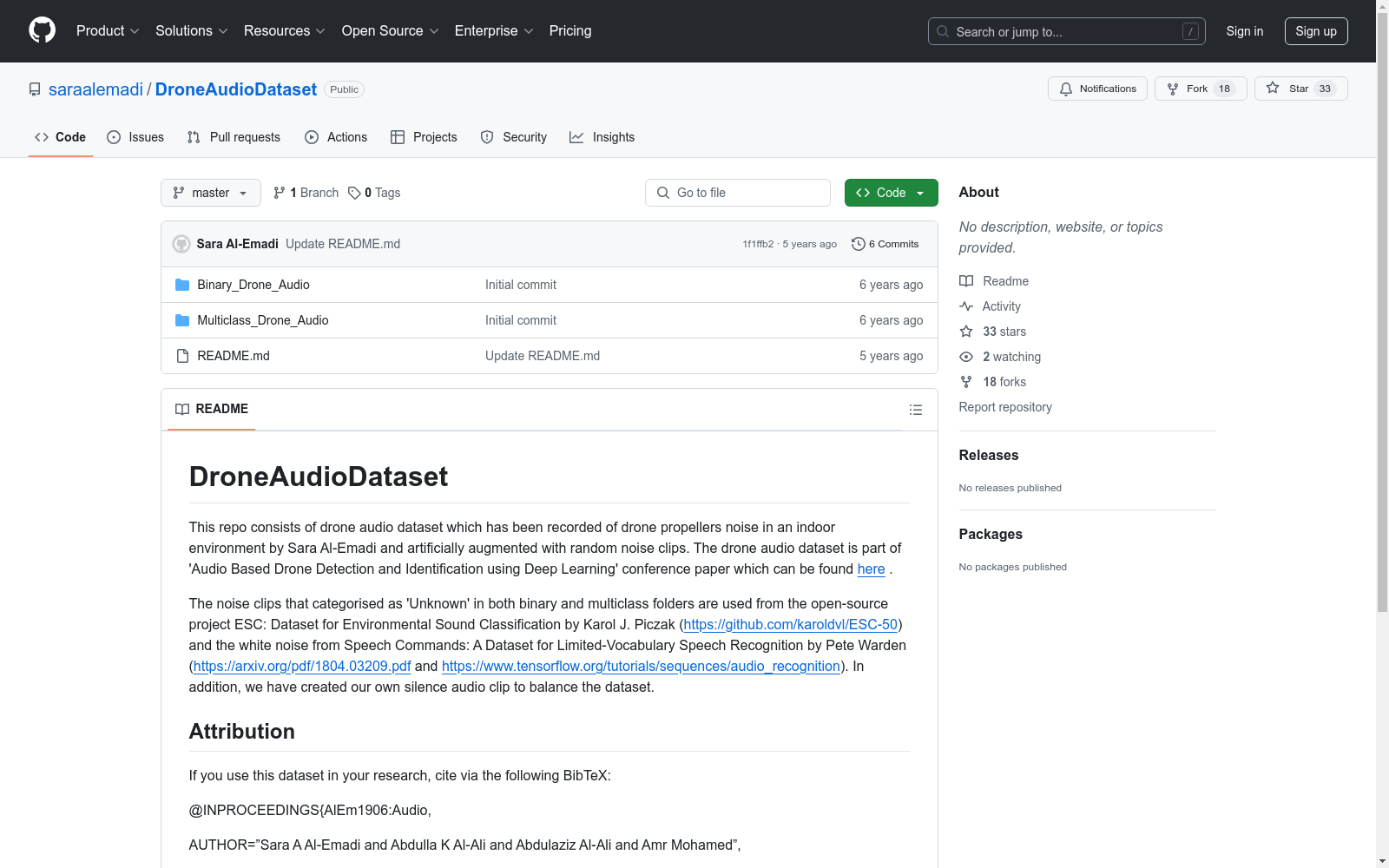Click the 0 Tags link

pos(374,193)
